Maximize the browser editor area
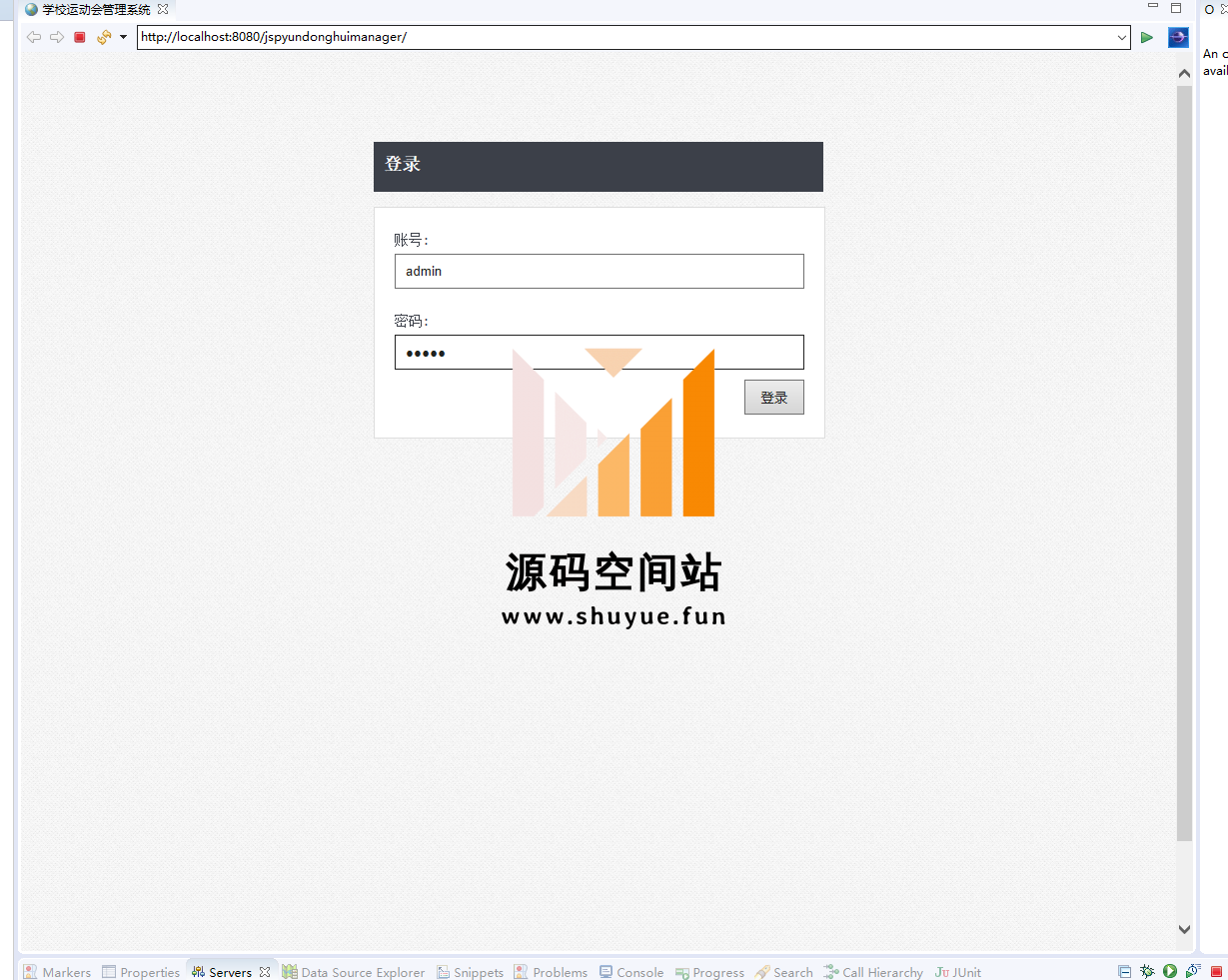1228x980 pixels. click(x=1176, y=8)
